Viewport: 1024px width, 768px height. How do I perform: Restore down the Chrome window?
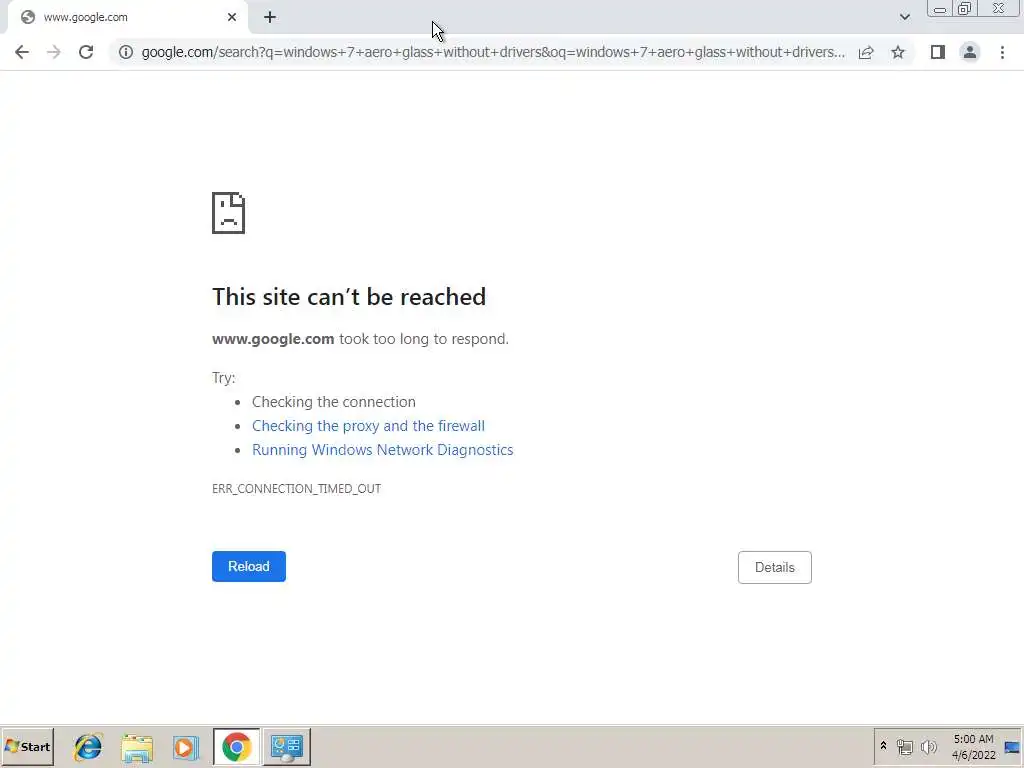point(965,9)
